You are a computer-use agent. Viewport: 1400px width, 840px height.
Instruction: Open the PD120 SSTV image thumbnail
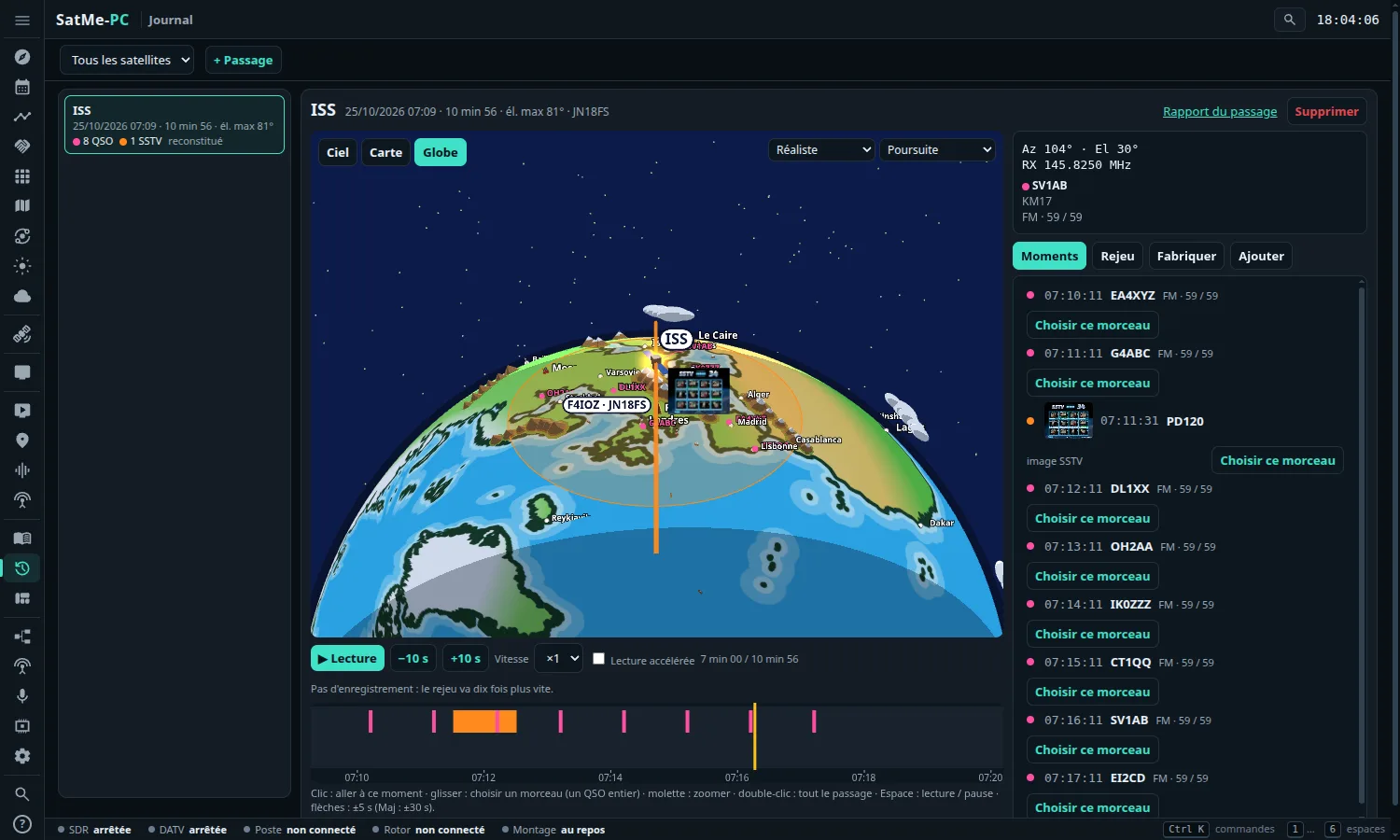click(1069, 421)
